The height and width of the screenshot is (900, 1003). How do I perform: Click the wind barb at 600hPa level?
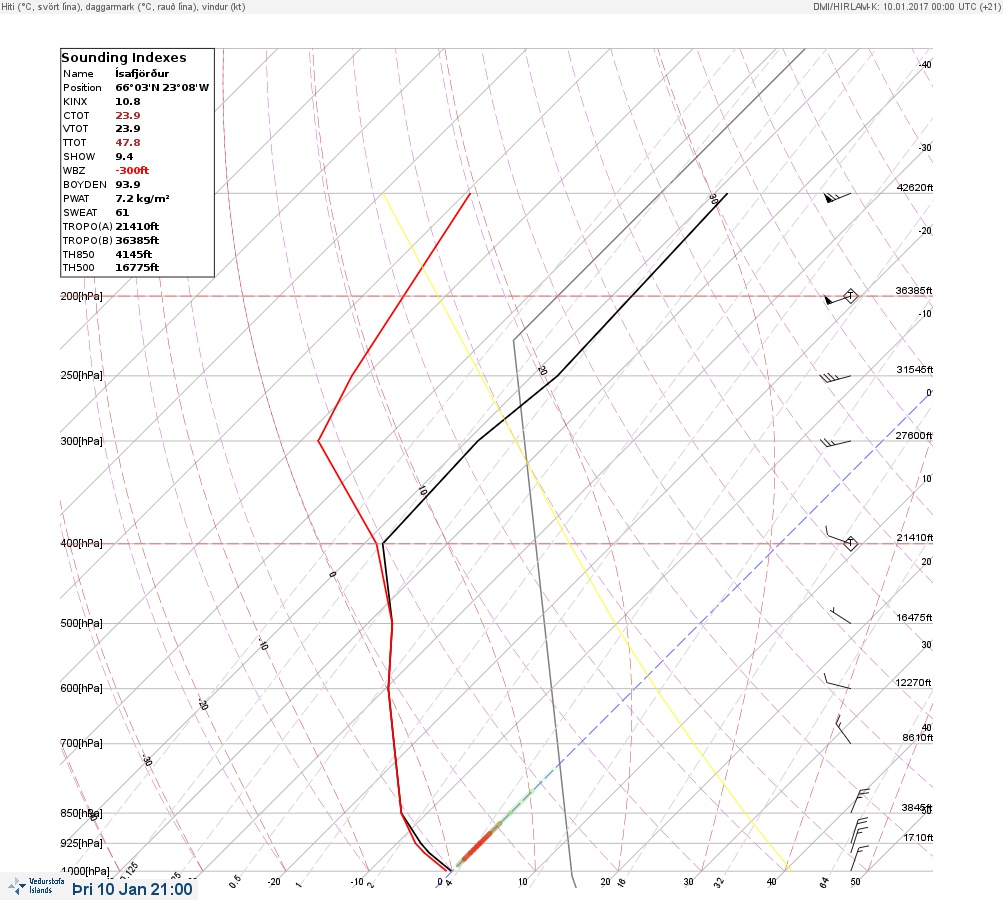tap(837, 681)
